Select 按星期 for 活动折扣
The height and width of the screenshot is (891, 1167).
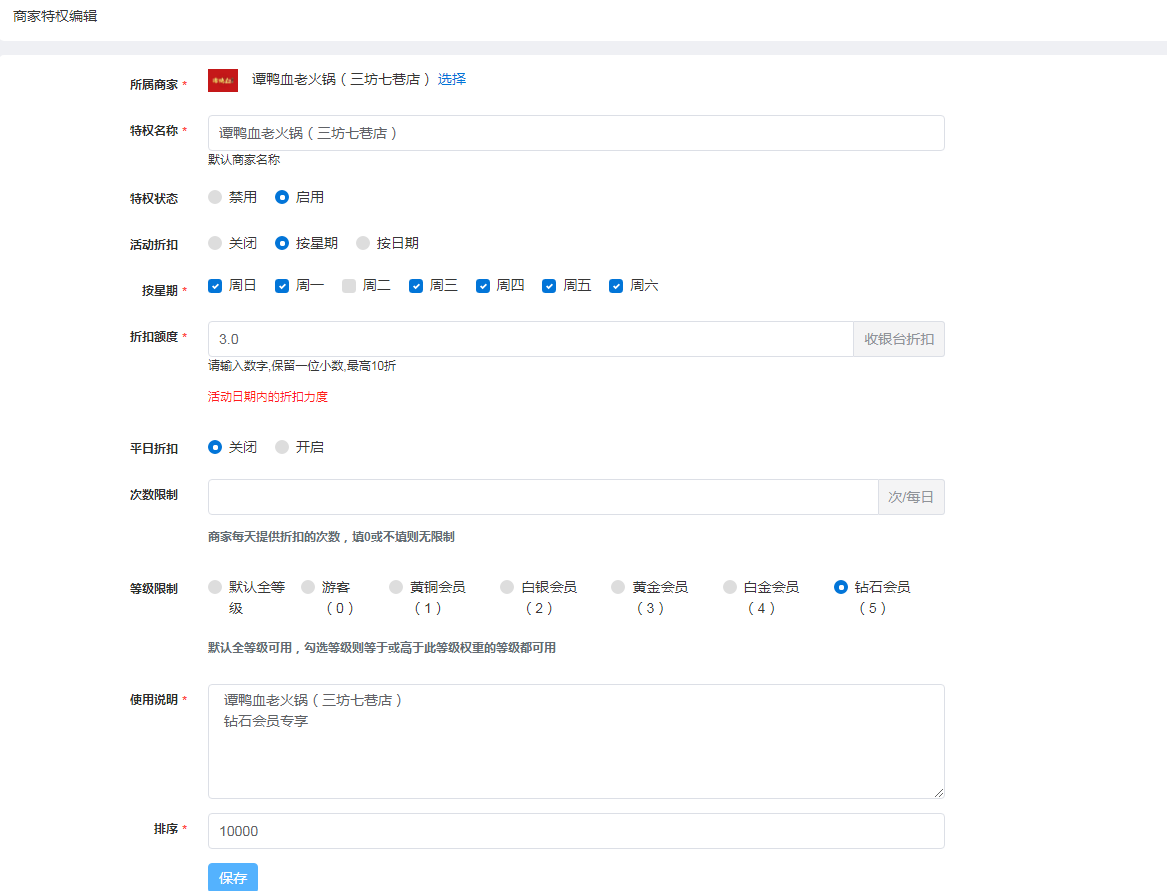coord(282,243)
